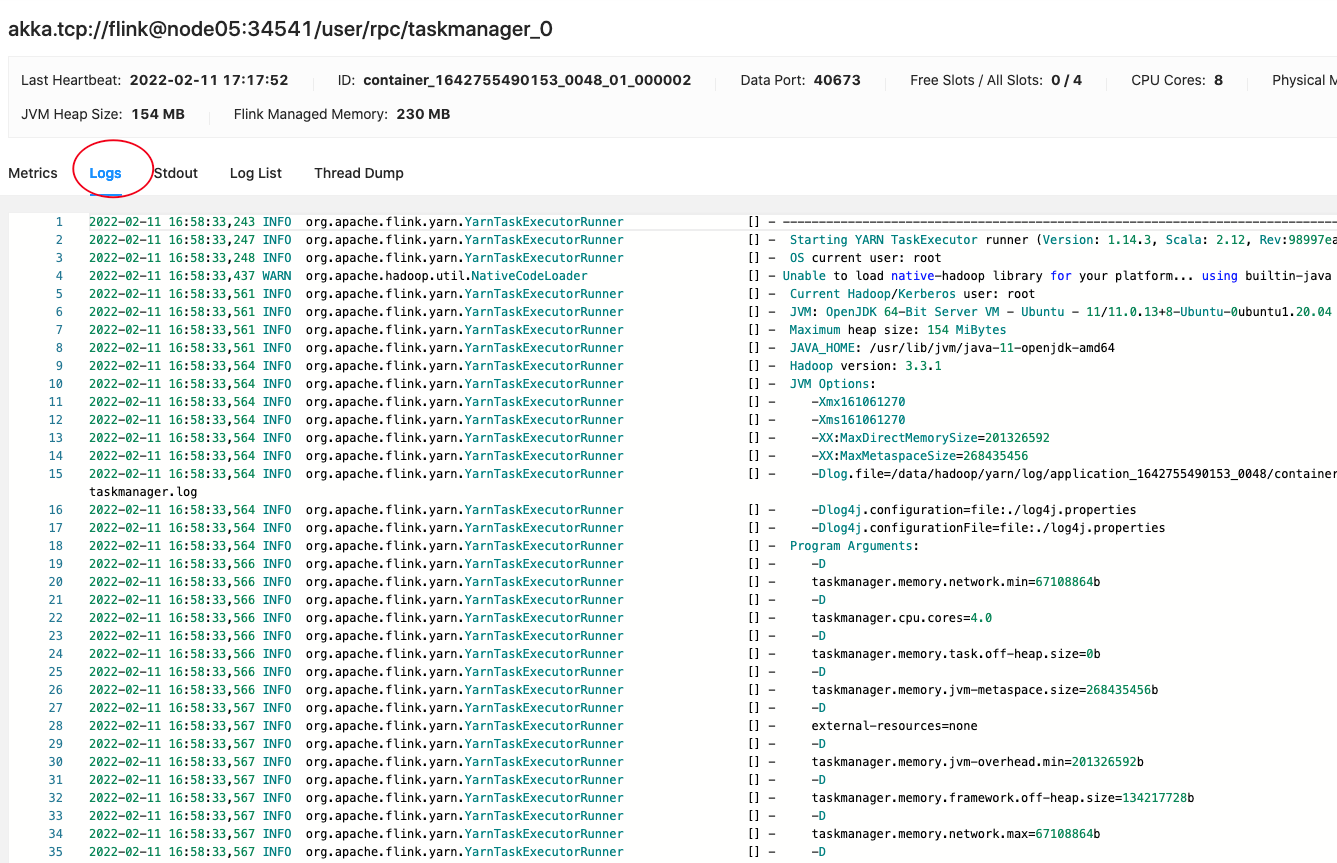This screenshot has height=863, width=1337.
Task: Select container ID container_1642755490153_0048_01_000002
Action: pyautogui.click(x=527, y=80)
